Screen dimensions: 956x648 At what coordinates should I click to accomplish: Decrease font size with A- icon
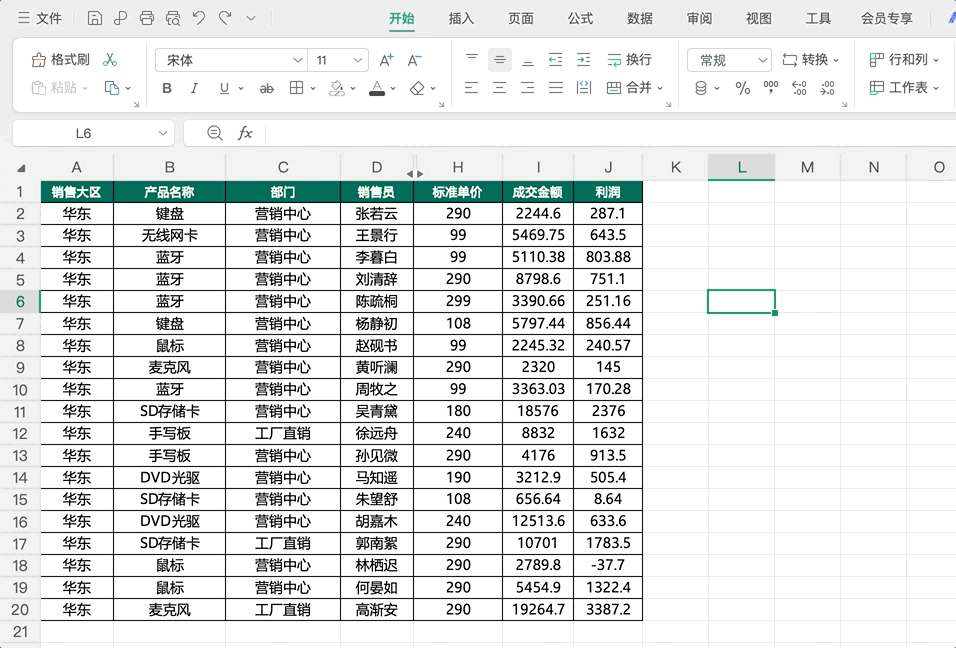click(x=415, y=60)
